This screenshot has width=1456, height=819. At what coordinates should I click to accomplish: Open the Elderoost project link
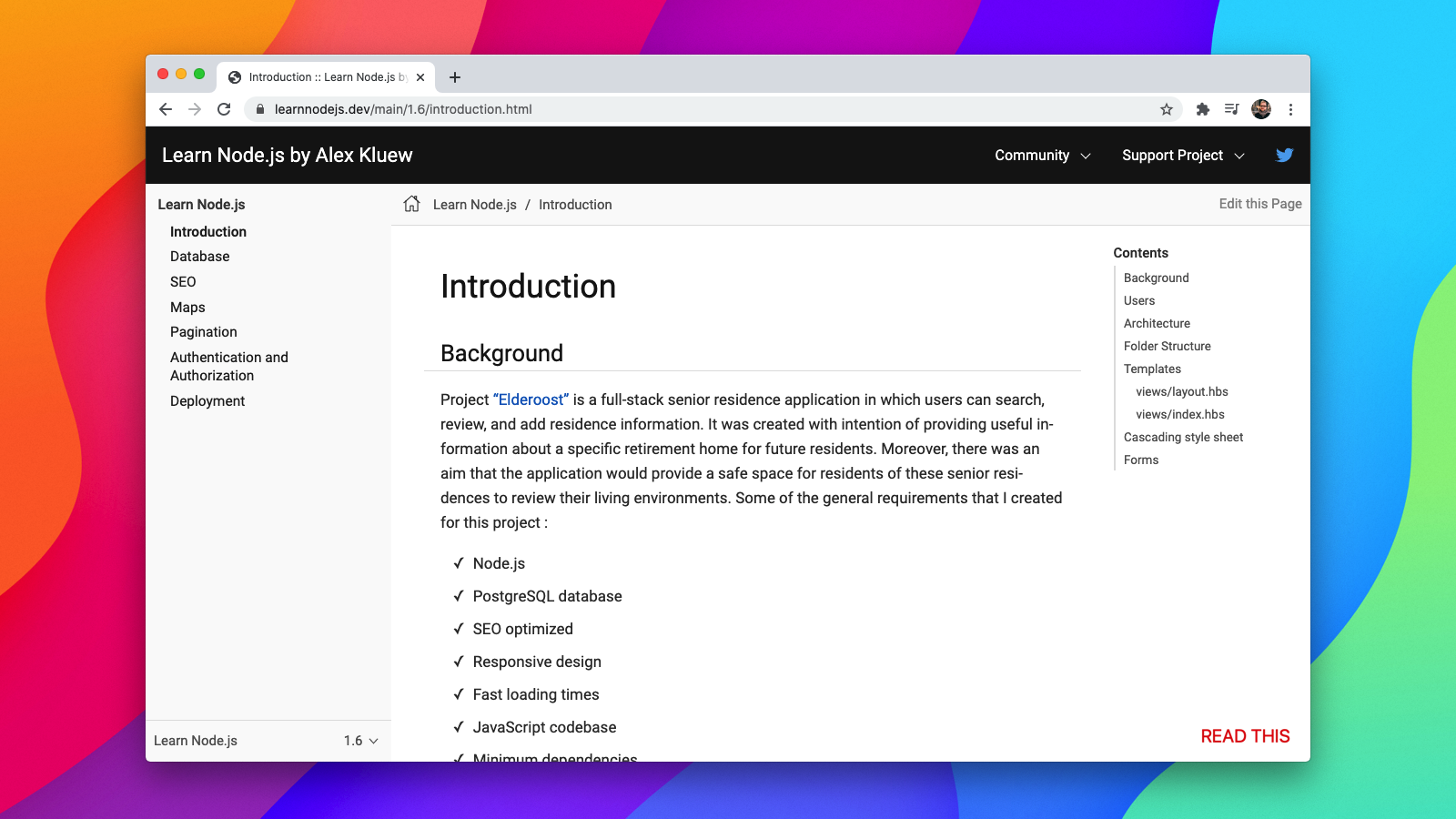(531, 399)
